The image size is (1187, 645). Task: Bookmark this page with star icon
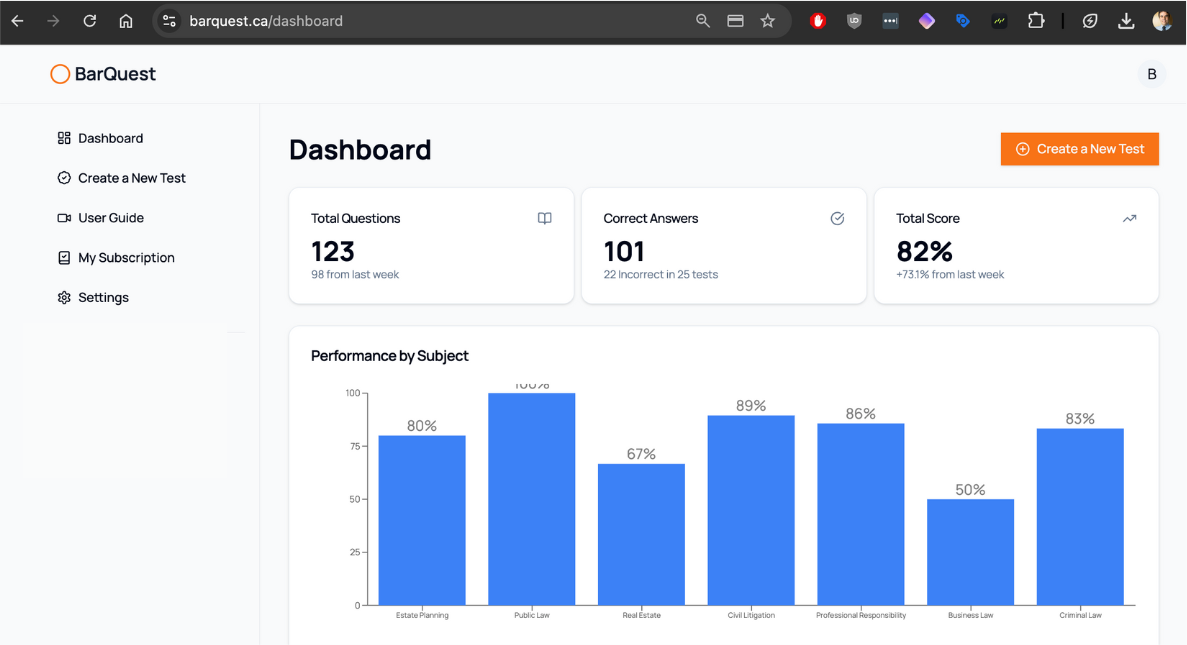[768, 21]
